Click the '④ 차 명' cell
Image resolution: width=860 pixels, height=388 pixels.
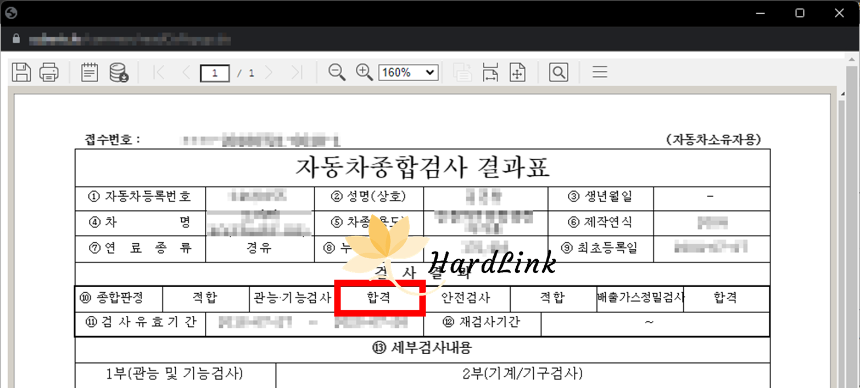[140, 223]
